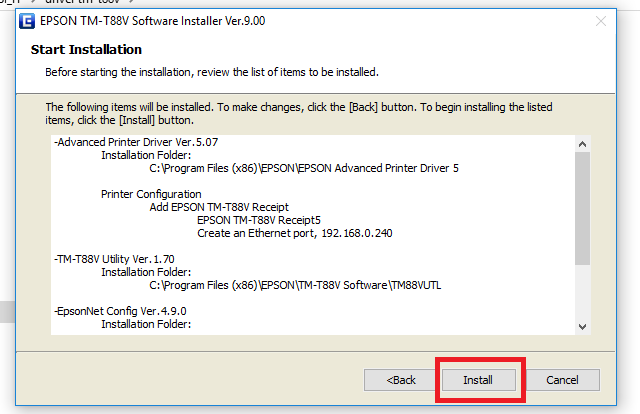Cancel the installation

click(x=562, y=380)
